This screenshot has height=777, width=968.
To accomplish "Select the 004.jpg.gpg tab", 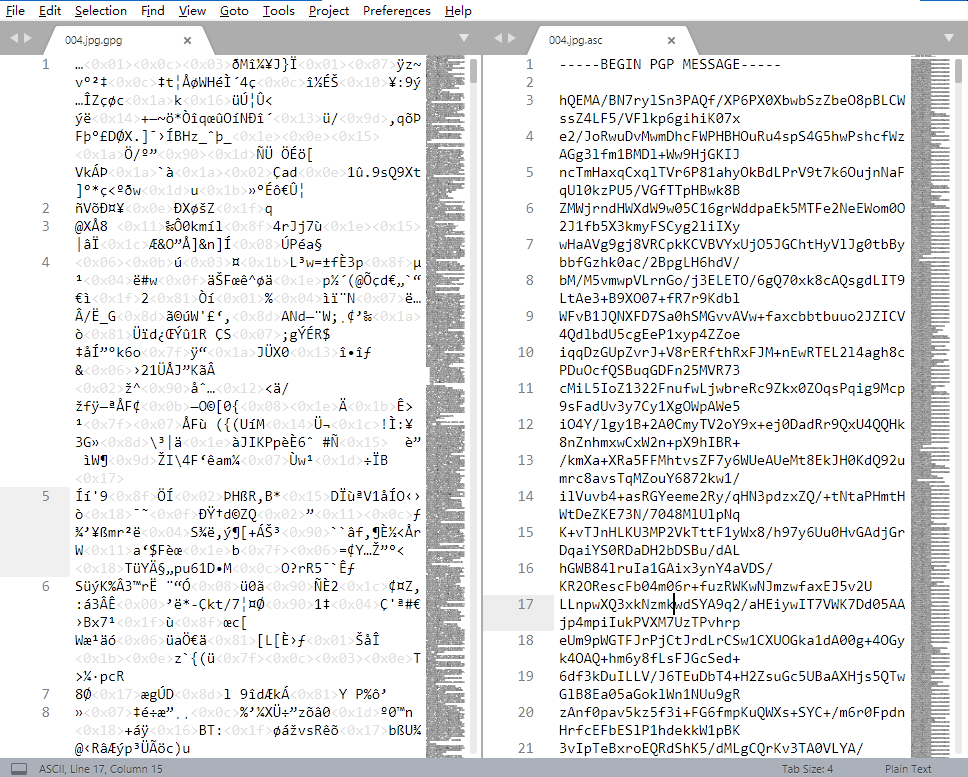I will click(x=92, y=40).
